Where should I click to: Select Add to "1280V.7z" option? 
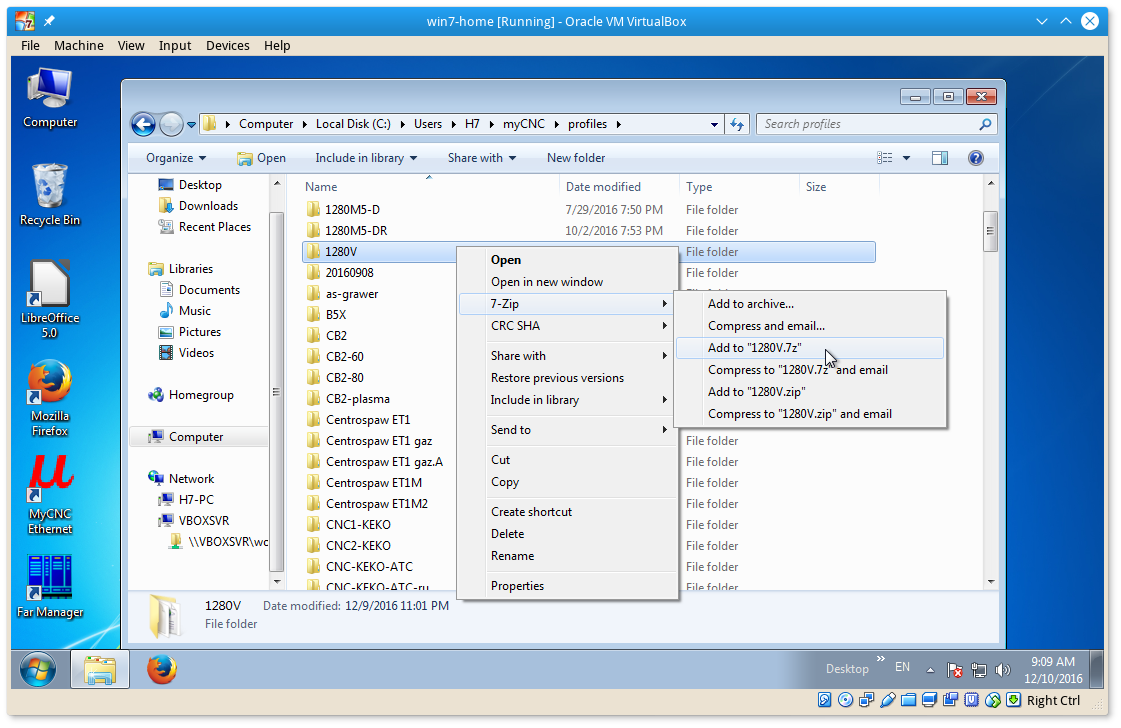(755, 348)
